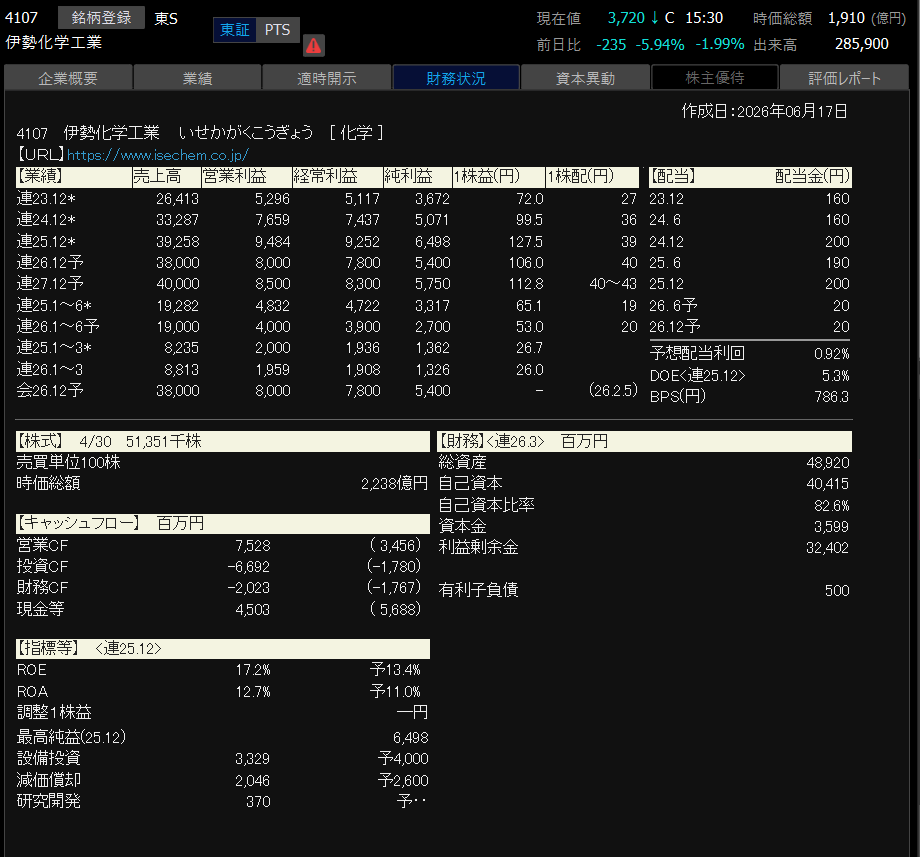This screenshot has width=920, height=857.
Task: Click the 連26.12予 row label
Action: click(x=50, y=263)
